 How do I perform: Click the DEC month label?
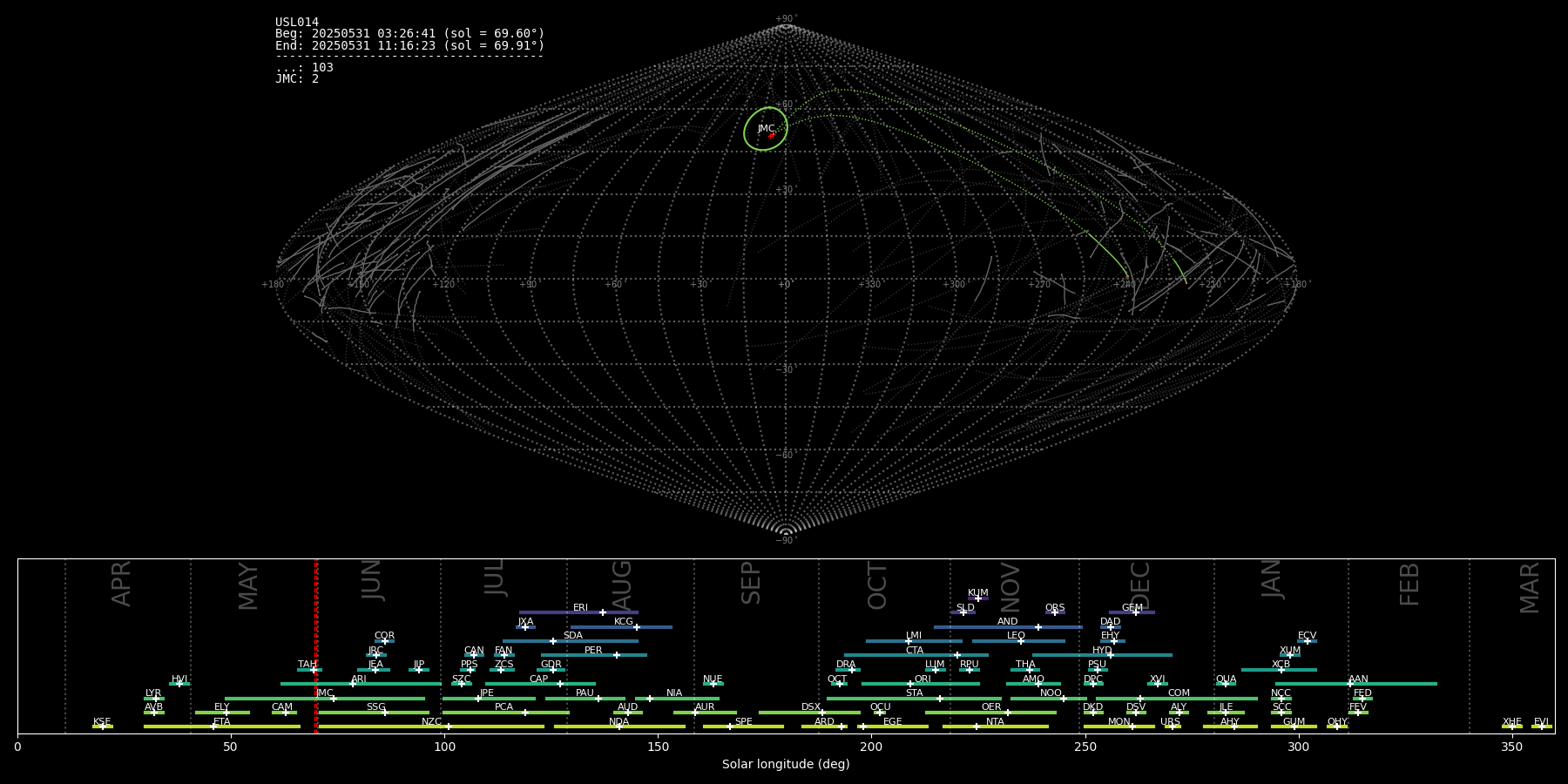[1140, 585]
